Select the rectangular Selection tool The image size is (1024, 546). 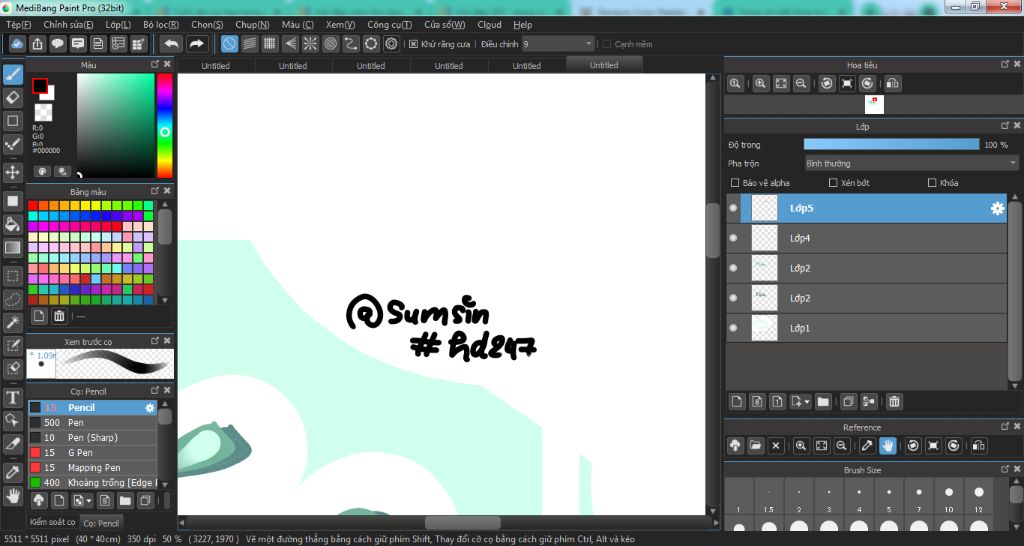coord(12,276)
